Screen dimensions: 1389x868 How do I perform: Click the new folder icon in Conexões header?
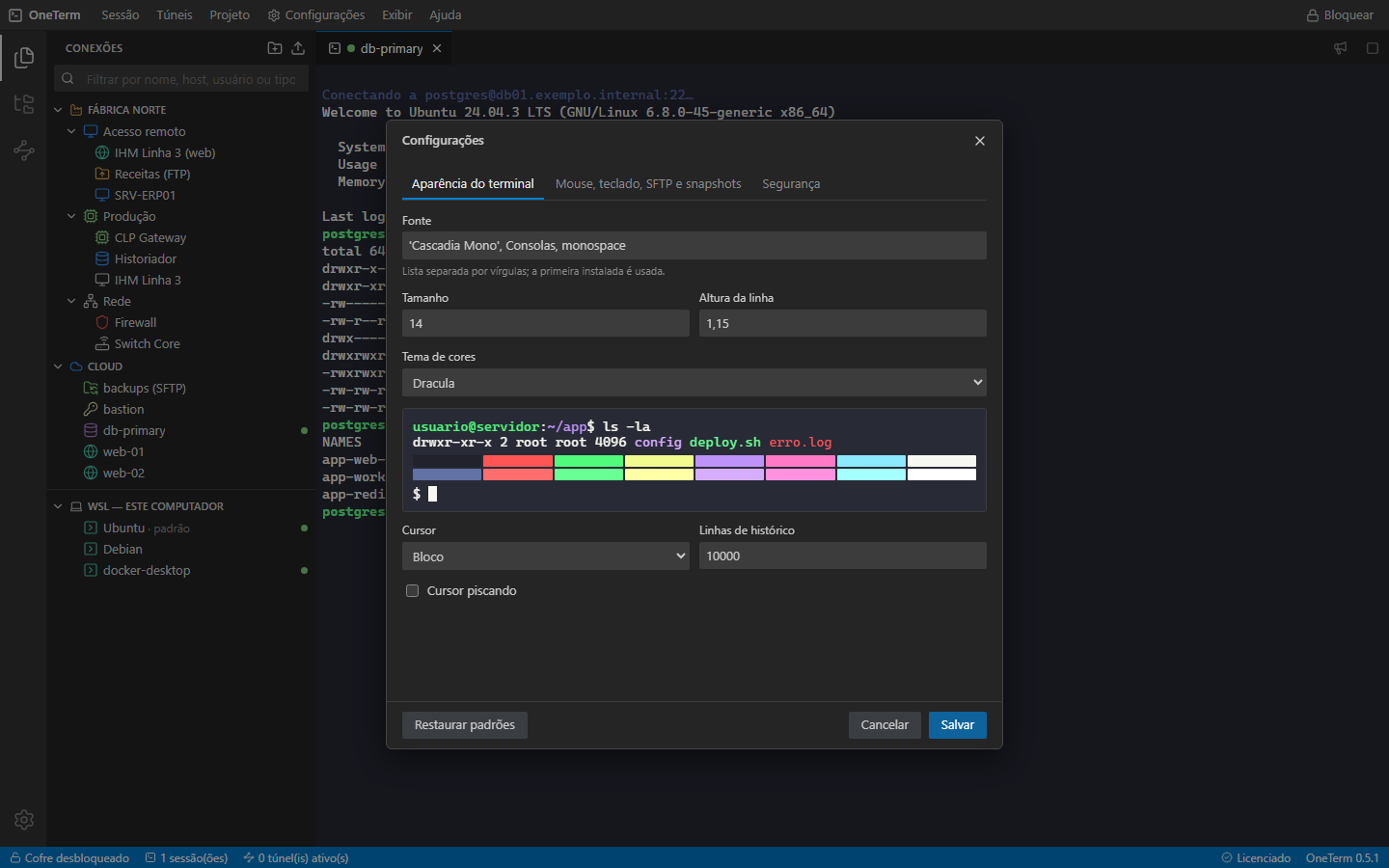click(x=275, y=48)
